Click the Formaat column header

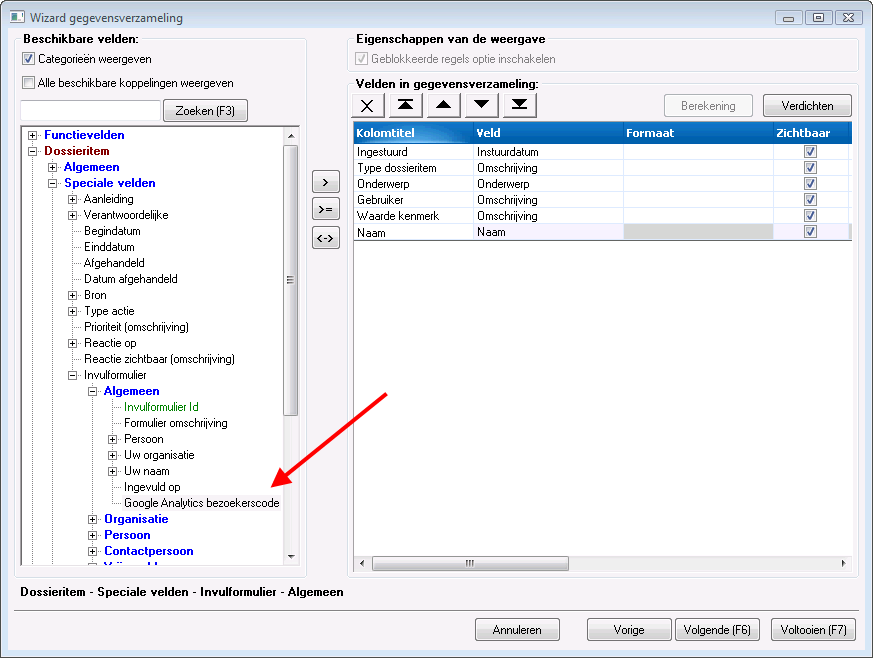tap(698, 133)
